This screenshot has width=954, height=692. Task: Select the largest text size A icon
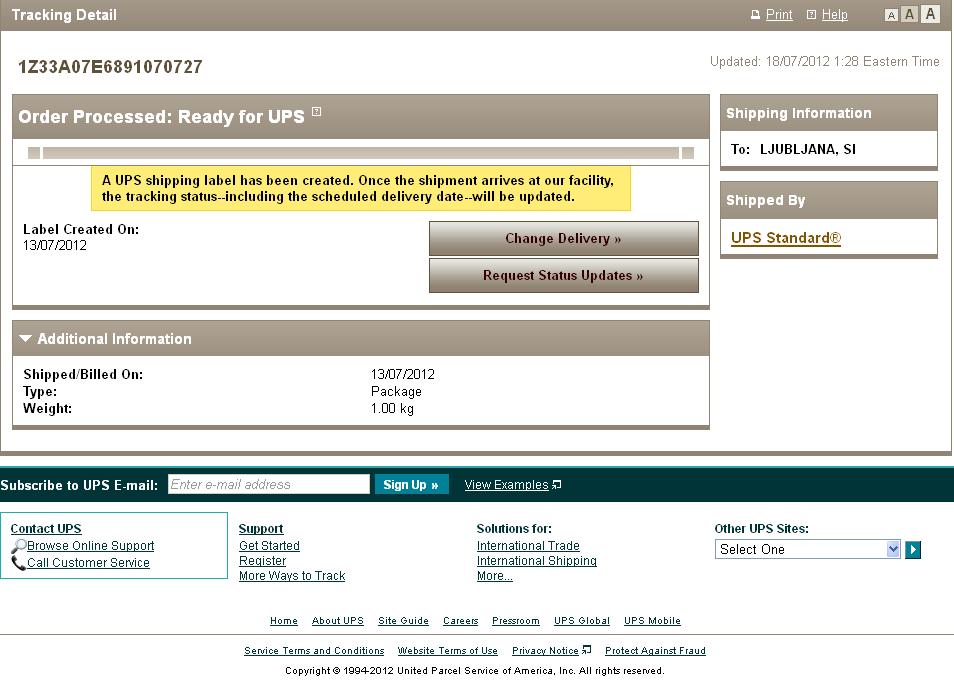pos(930,13)
